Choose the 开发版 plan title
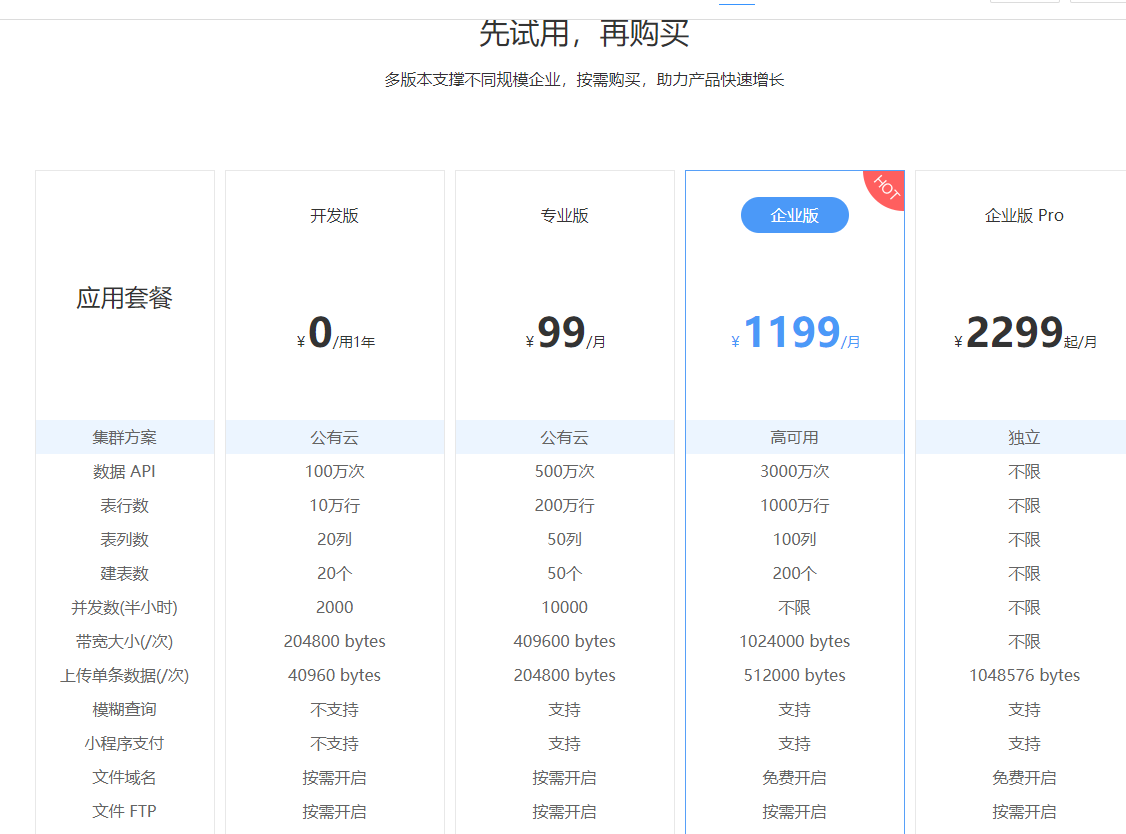 pyautogui.click(x=334, y=215)
